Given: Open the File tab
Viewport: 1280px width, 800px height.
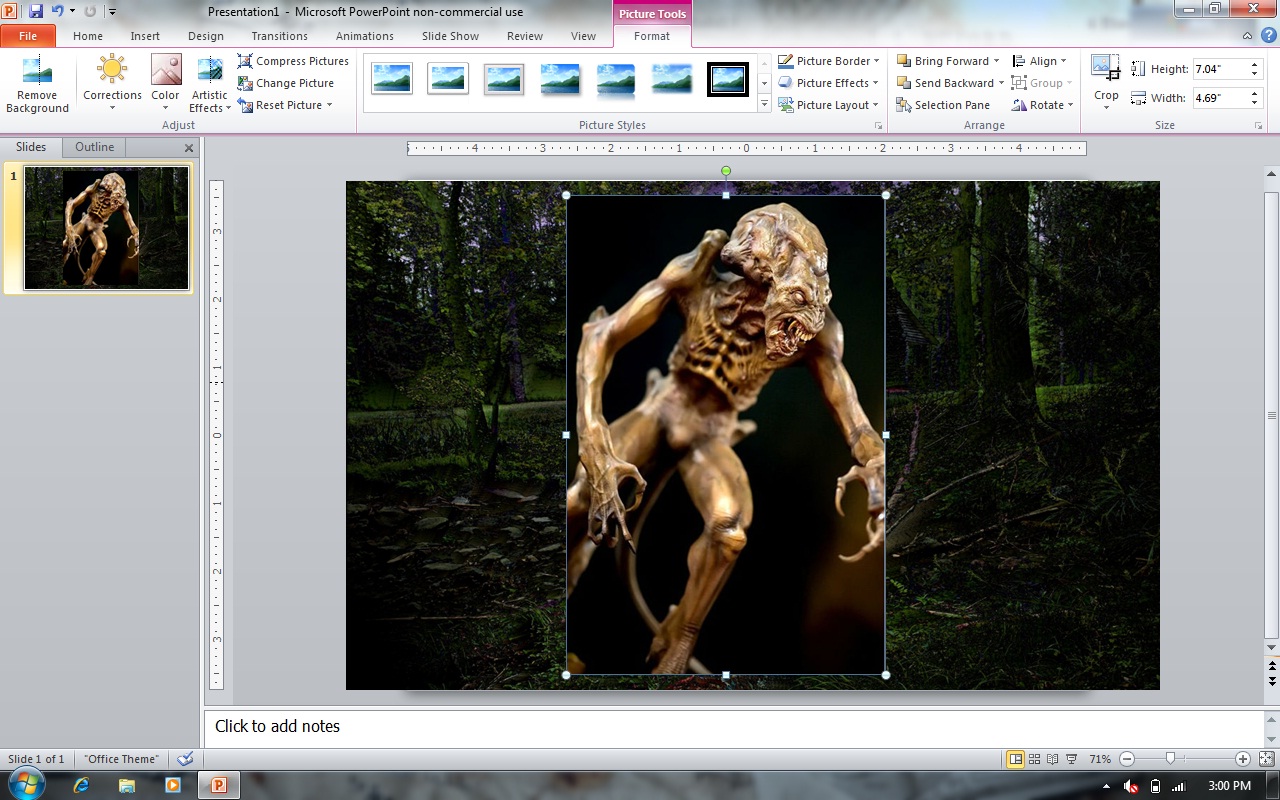Looking at the screenshot, I should (x=28, y=36).
